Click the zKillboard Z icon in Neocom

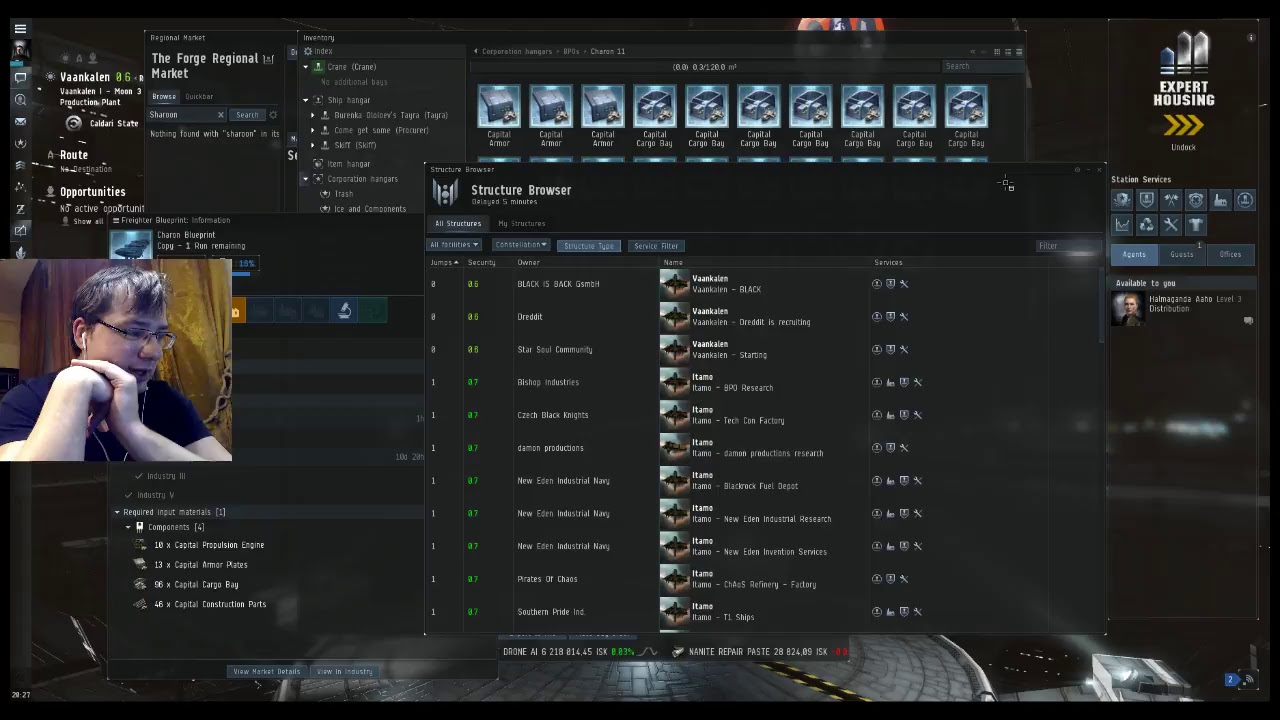click(20, 209)
